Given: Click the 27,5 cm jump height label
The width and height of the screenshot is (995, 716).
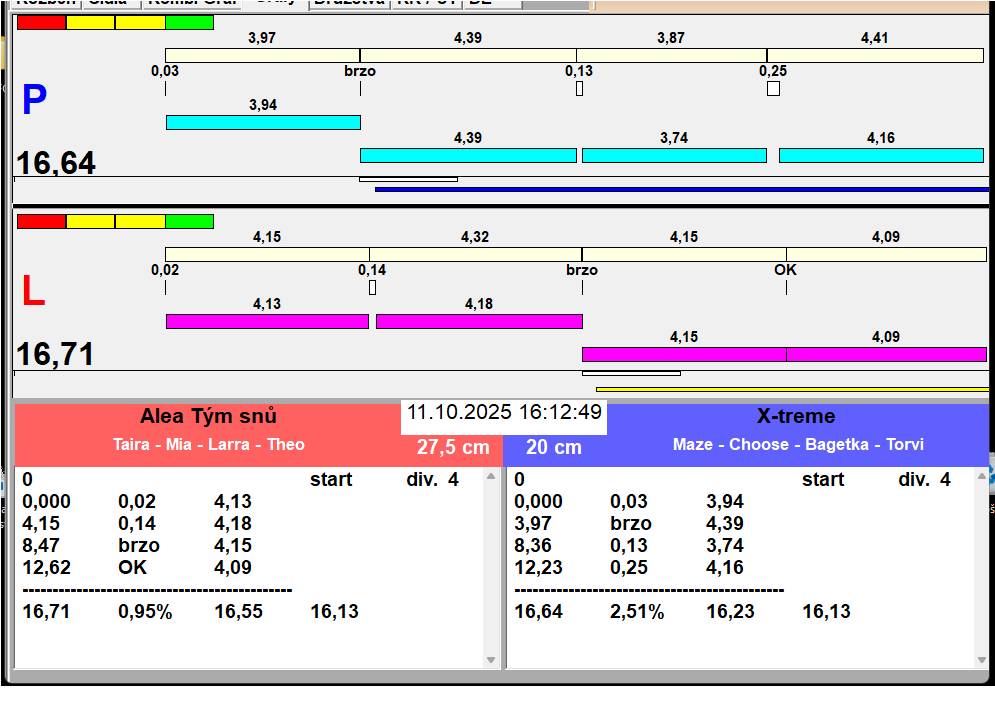Looking at the screenshot, I should coord(453,447).
